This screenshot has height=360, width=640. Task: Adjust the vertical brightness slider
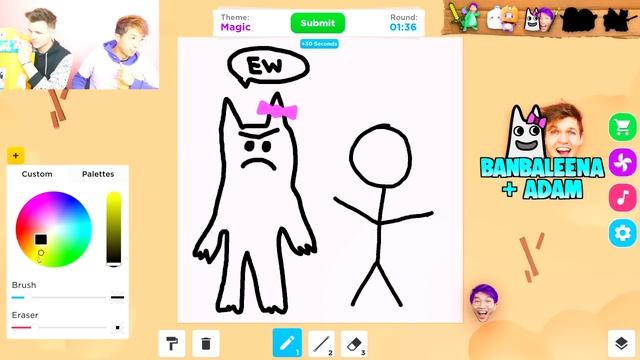click(x=114, y=229)
